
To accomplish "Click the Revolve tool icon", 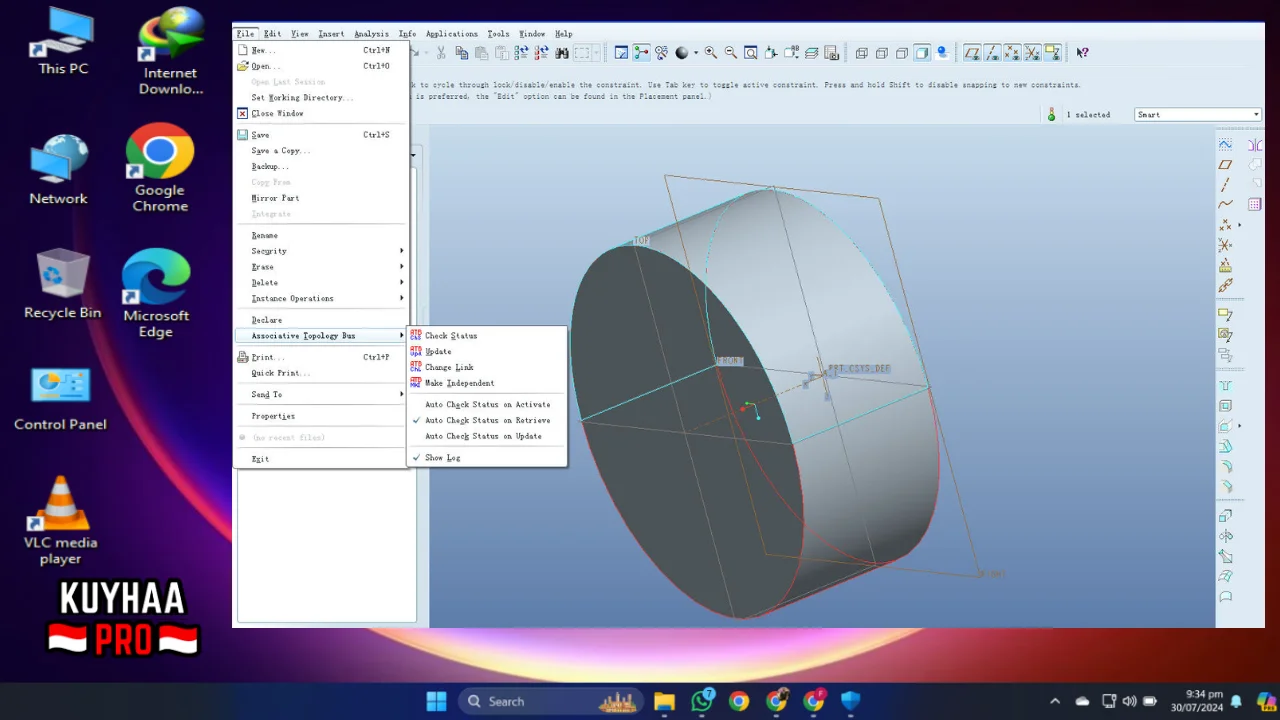I will pos(1225,536).
